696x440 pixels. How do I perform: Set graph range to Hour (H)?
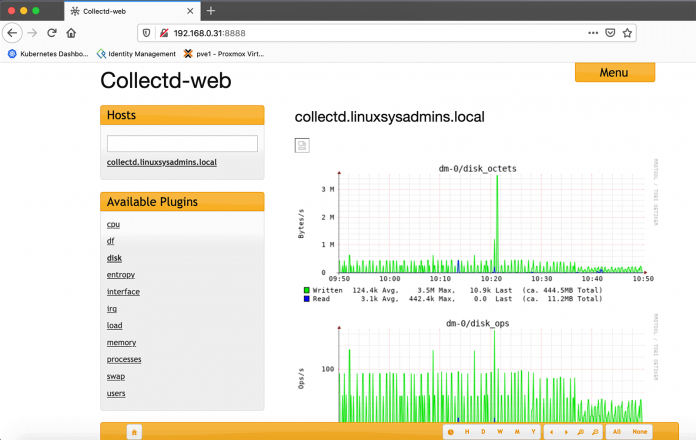(467, 432)
